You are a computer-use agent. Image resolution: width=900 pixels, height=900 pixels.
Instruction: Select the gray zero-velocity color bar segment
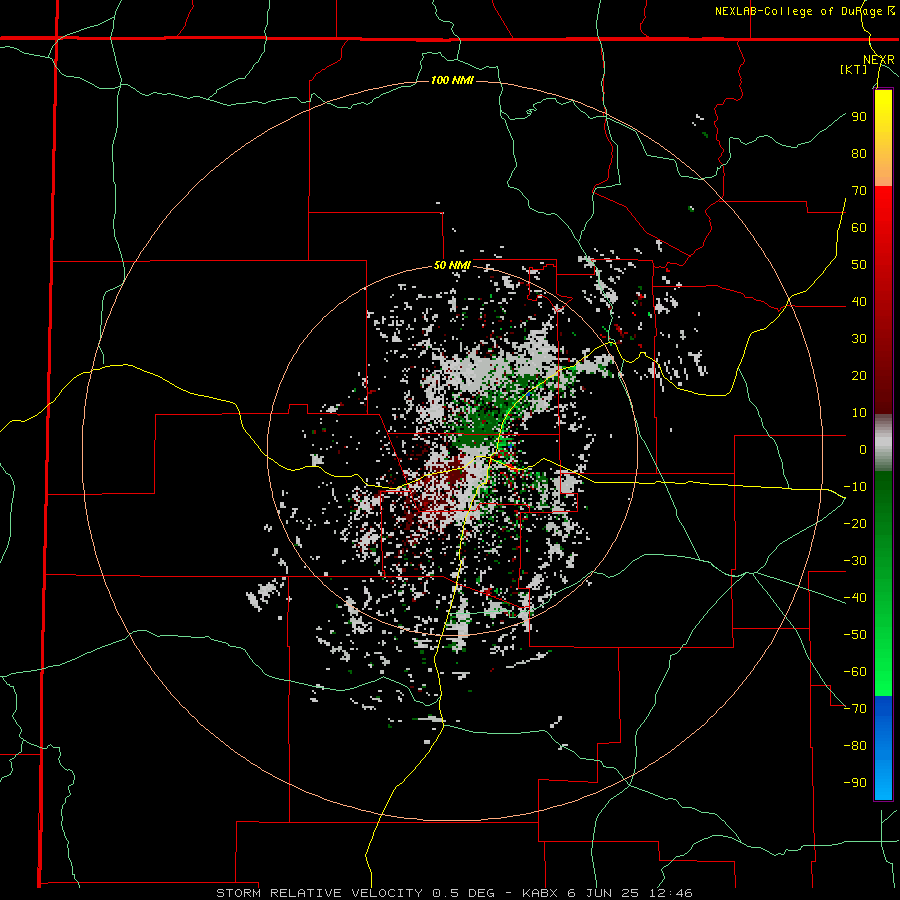883,443
